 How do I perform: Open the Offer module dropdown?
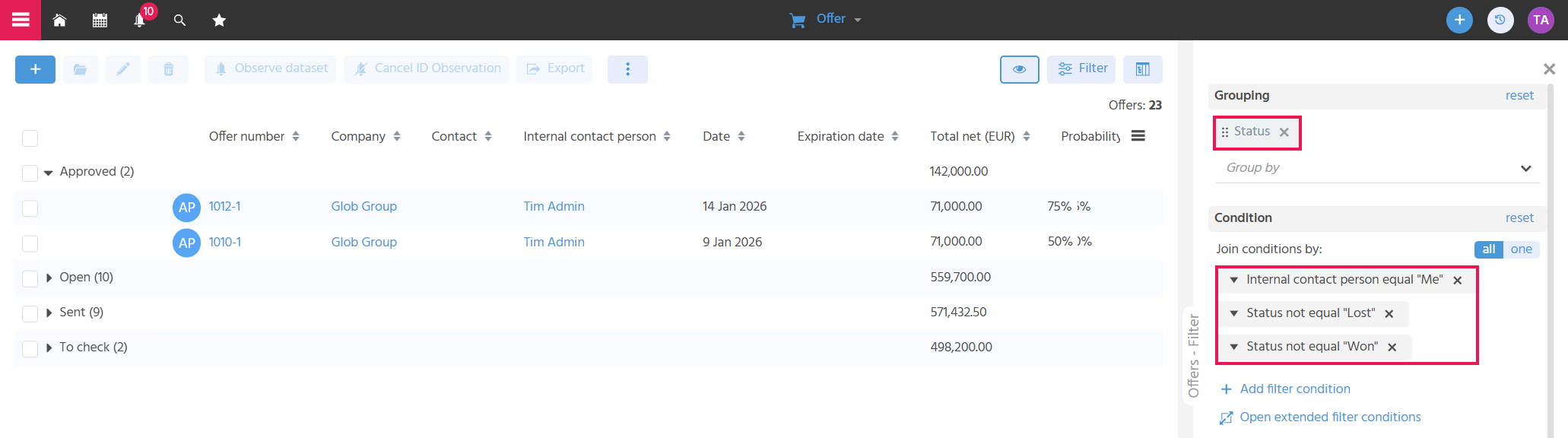pos(826,19)
